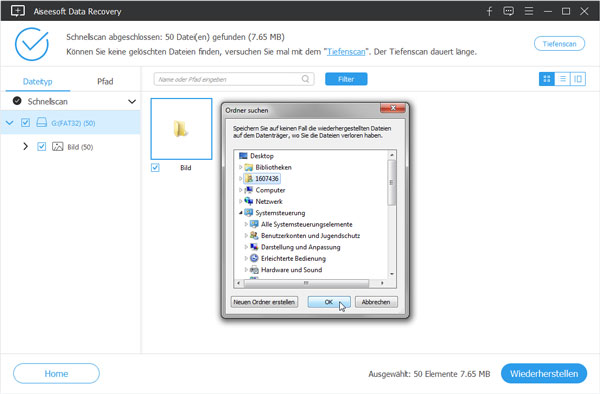Follow the Tiefenscan hyperlink in message
Screen dimensions: 600x394
pyautogui.click(x=346, y=52)
